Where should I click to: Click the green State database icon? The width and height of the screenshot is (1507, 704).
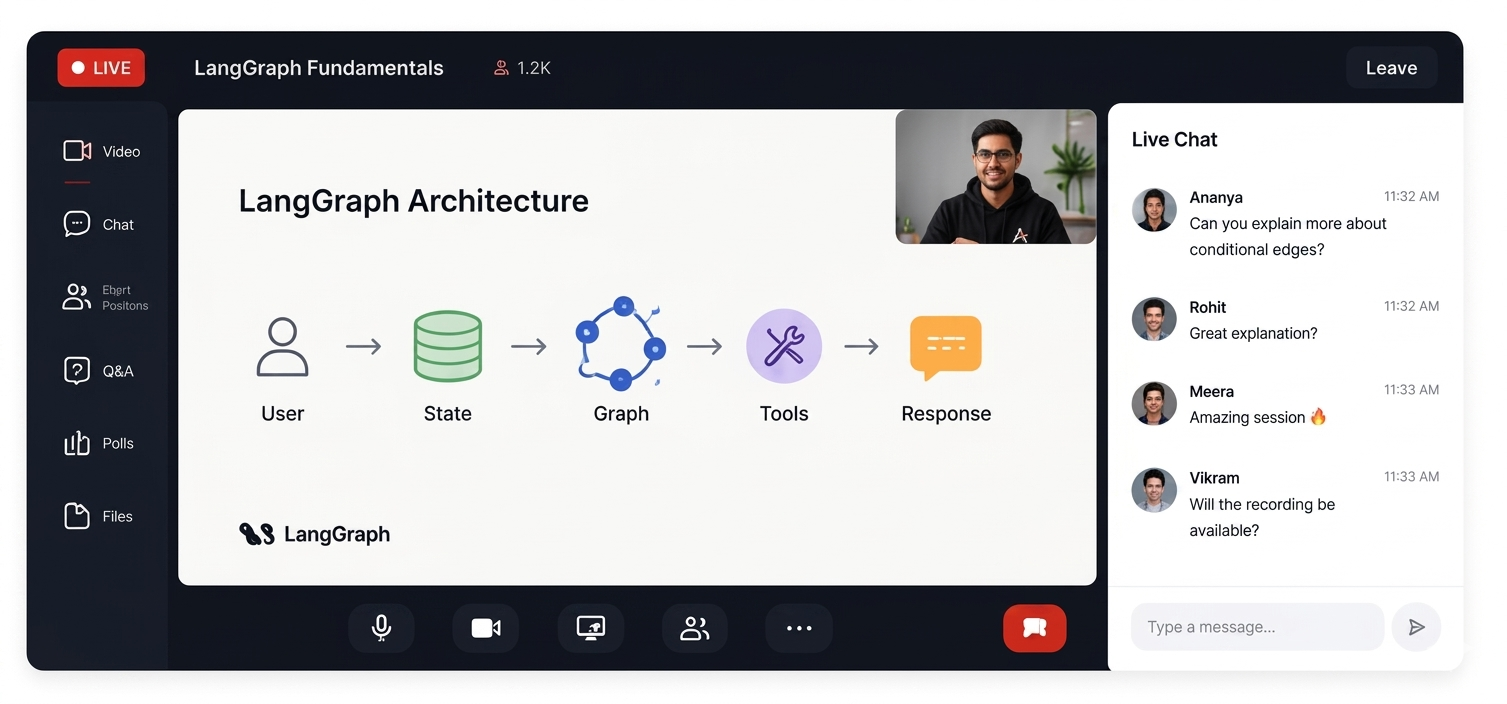click(x=448, y=346)
